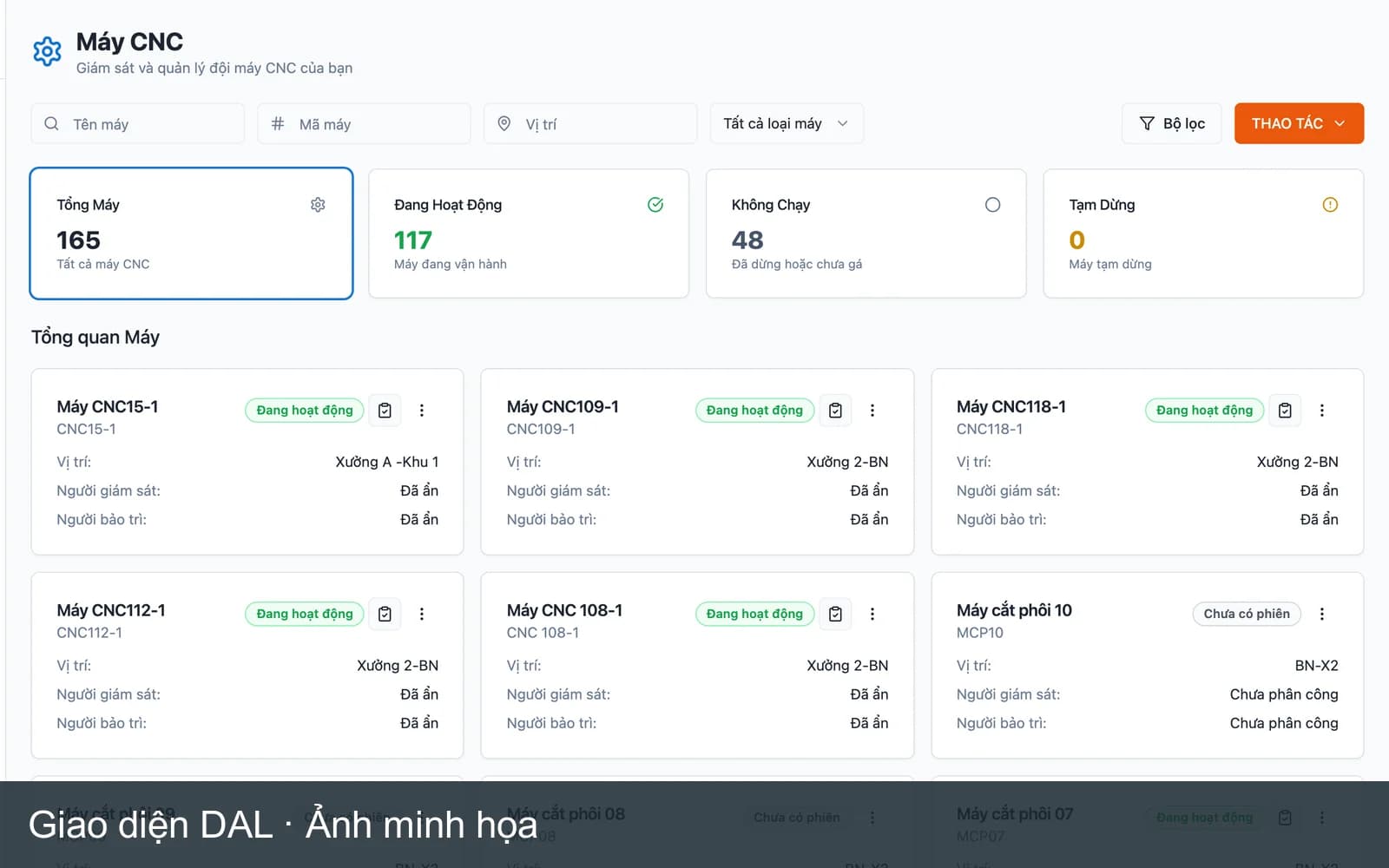Screen dimensions: 1389x868
Task: Click the Máy CNC gear logo icon
Action: (47, 51)
